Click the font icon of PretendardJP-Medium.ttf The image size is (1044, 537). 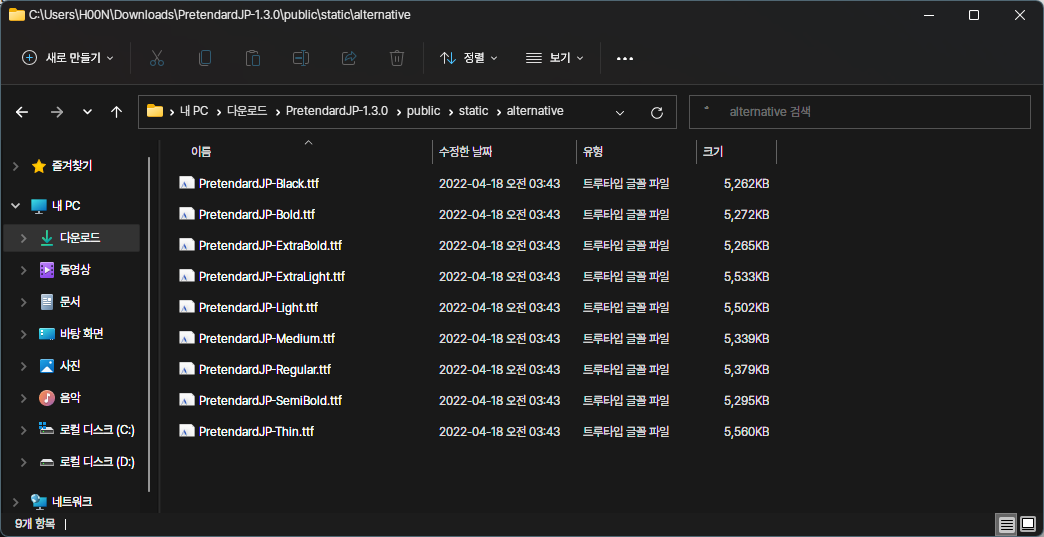pos(186,338)
